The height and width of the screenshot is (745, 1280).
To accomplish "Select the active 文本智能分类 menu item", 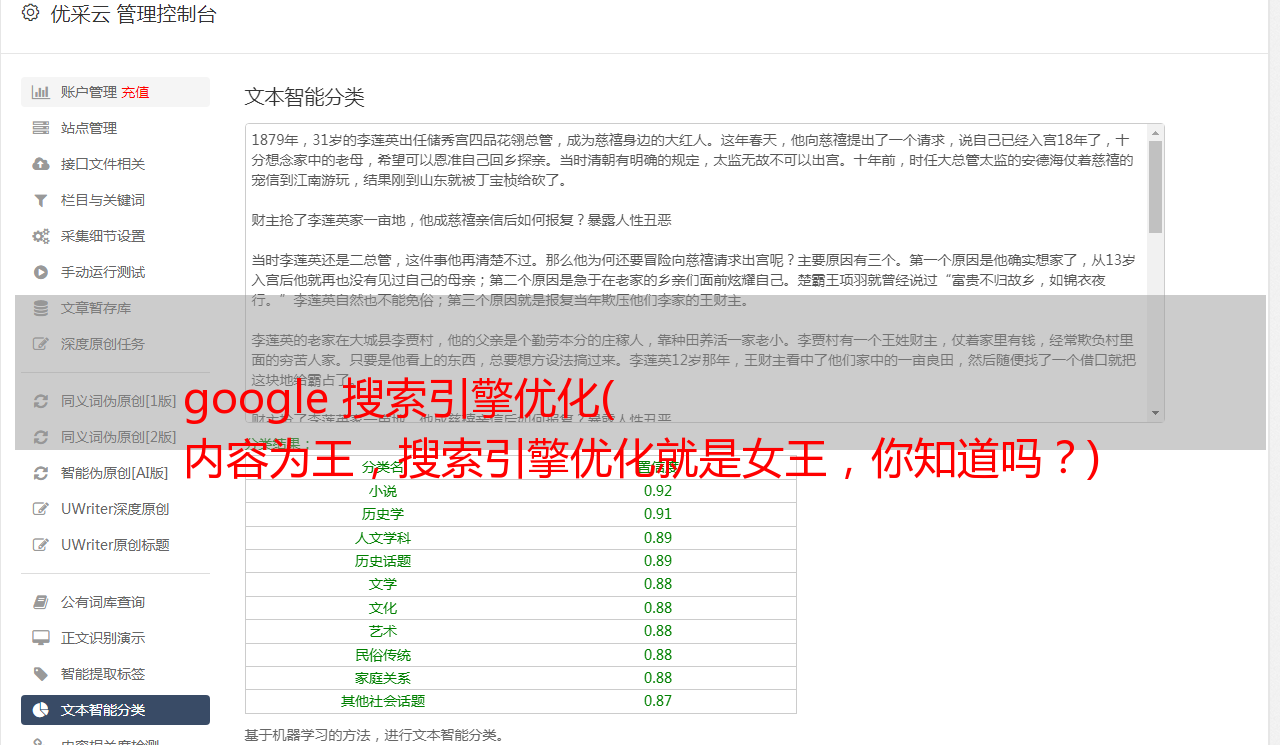I will click(x=115, y=710).
